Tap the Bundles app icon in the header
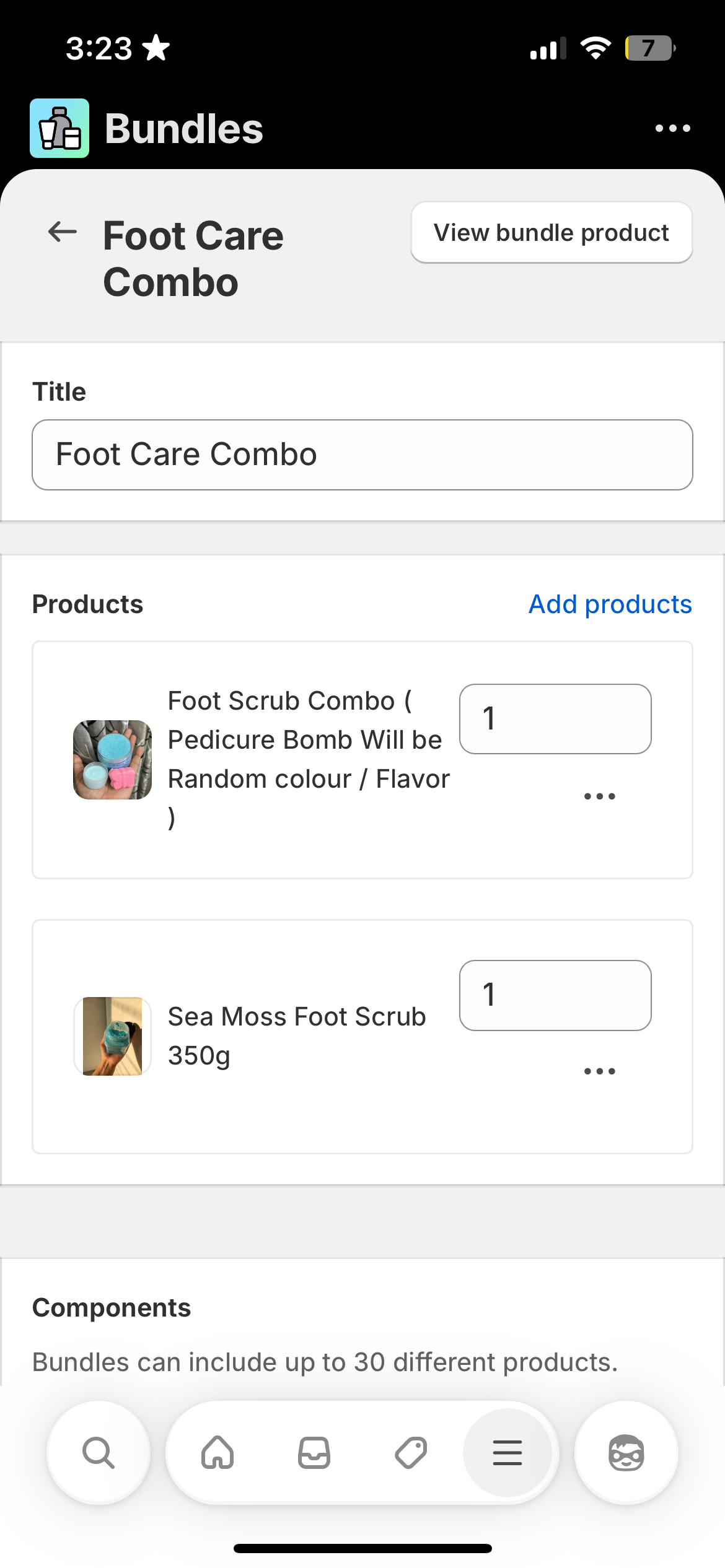The height and width of the screenshot is (1568, 725). tap(59, 127)
